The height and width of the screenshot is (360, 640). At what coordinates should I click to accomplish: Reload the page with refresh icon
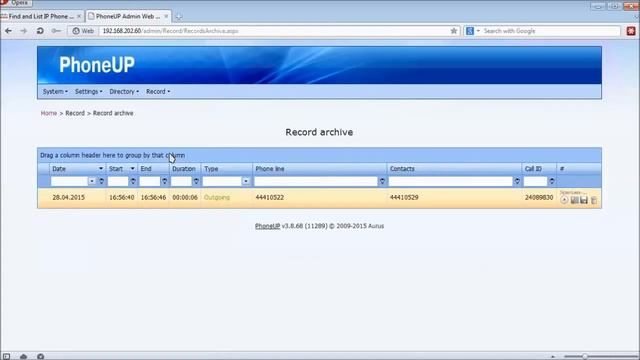40,31
